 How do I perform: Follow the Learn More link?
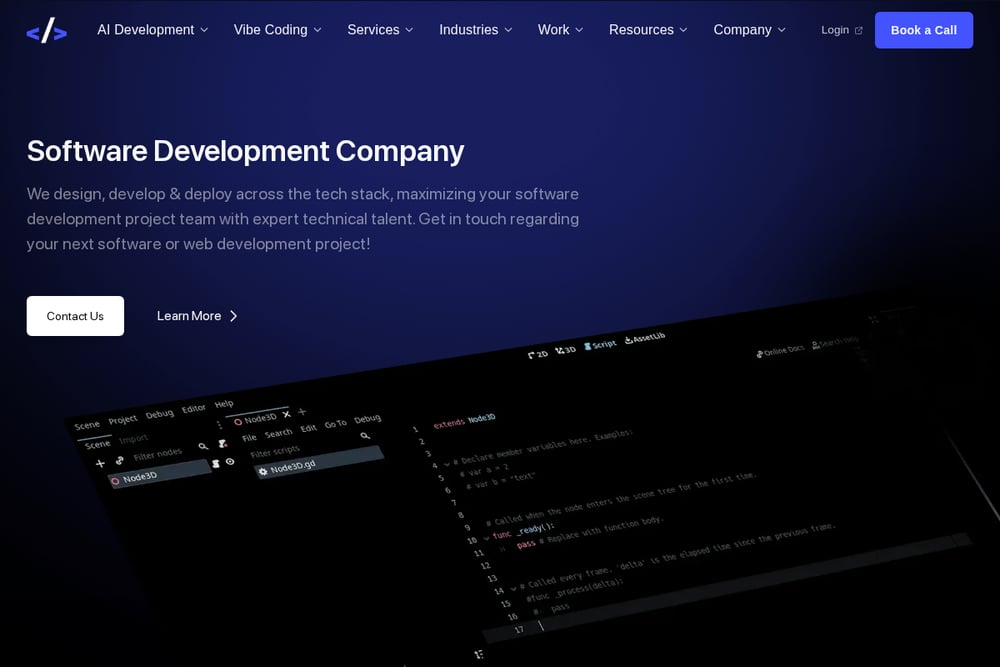197,316
